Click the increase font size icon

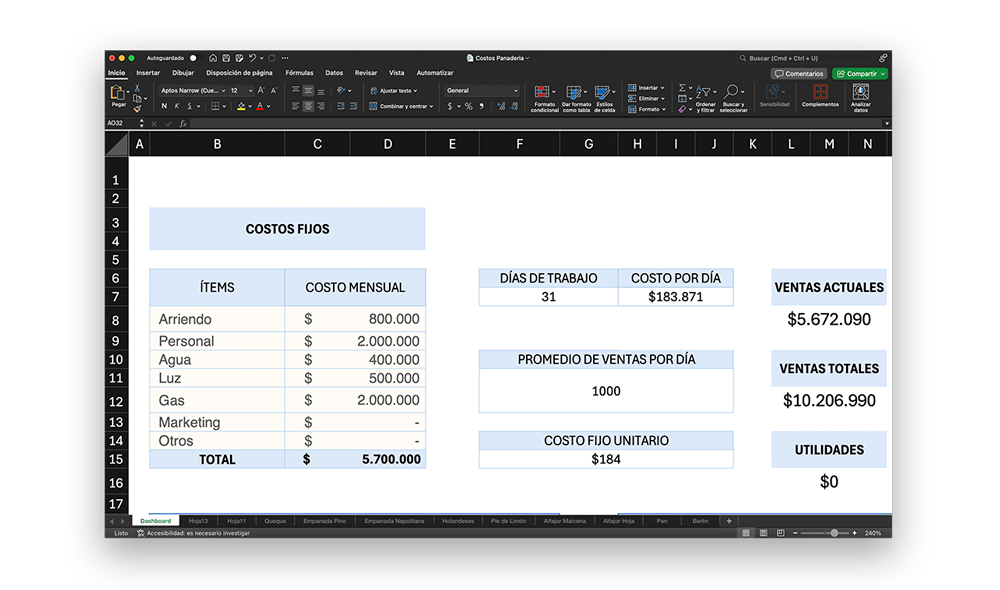[x=261, y=91]
